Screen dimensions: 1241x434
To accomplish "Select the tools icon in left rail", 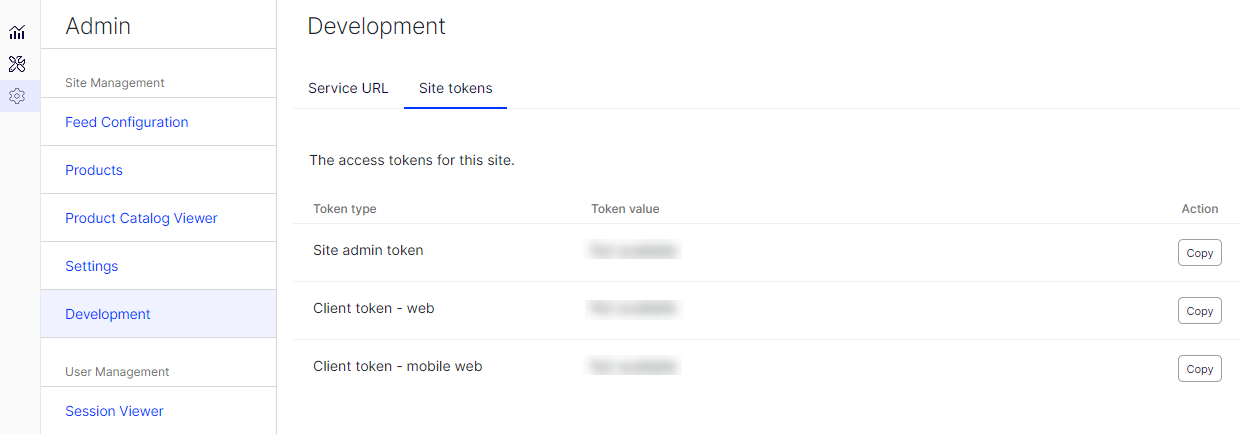I will (x=17, y=65).
